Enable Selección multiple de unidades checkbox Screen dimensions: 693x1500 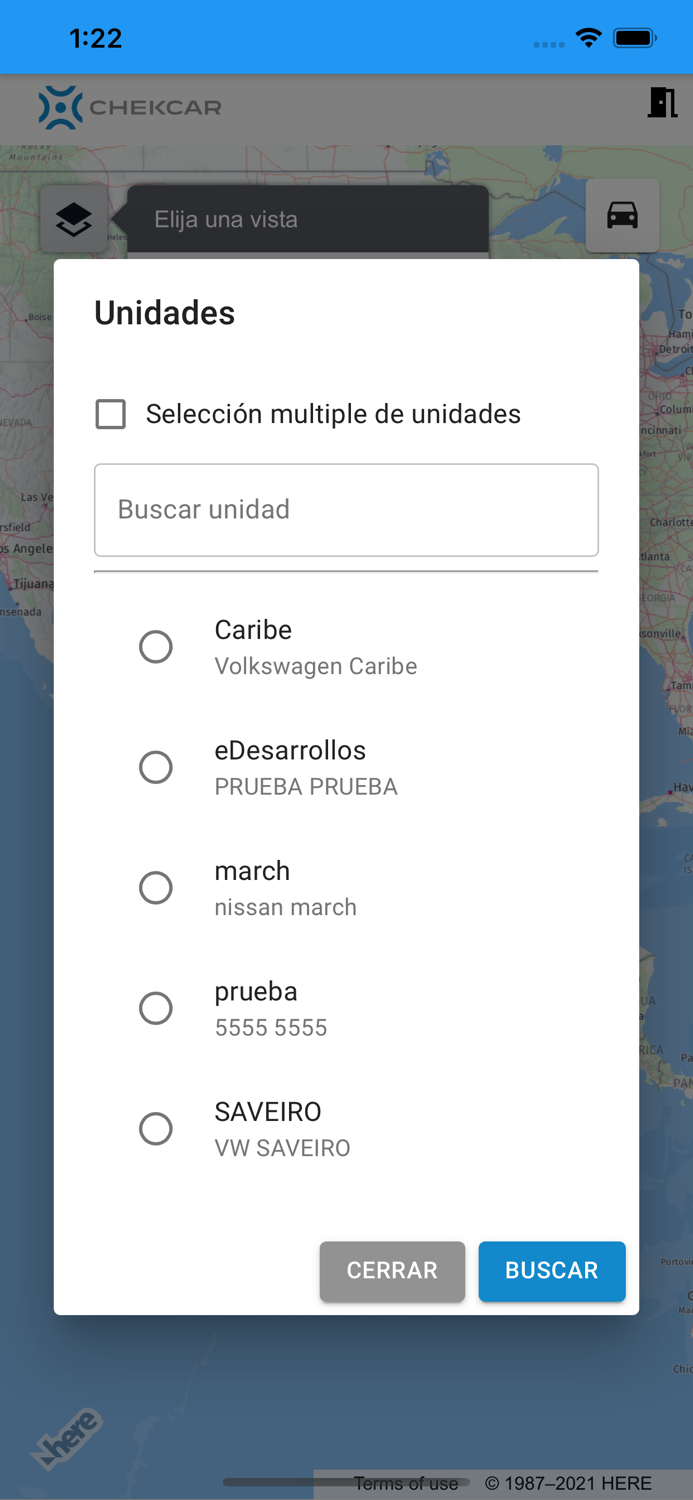coord(111,414)
